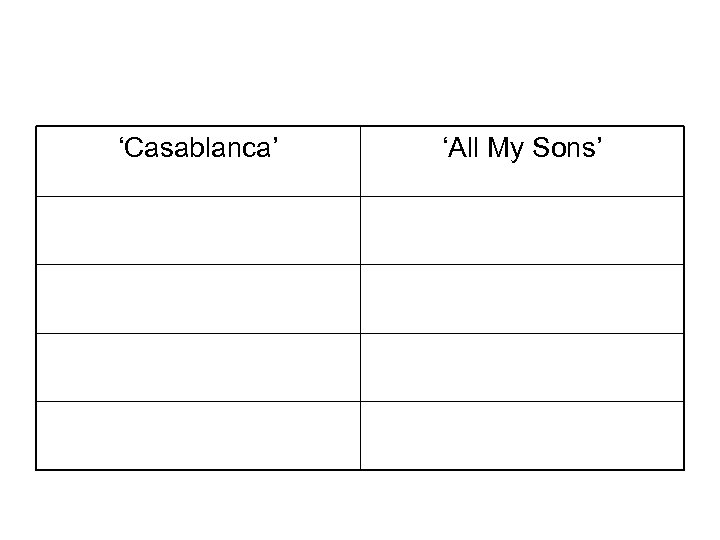Click the empty space below the table
The height and width of the screenshot is (540, 720).
pos(360,505)
